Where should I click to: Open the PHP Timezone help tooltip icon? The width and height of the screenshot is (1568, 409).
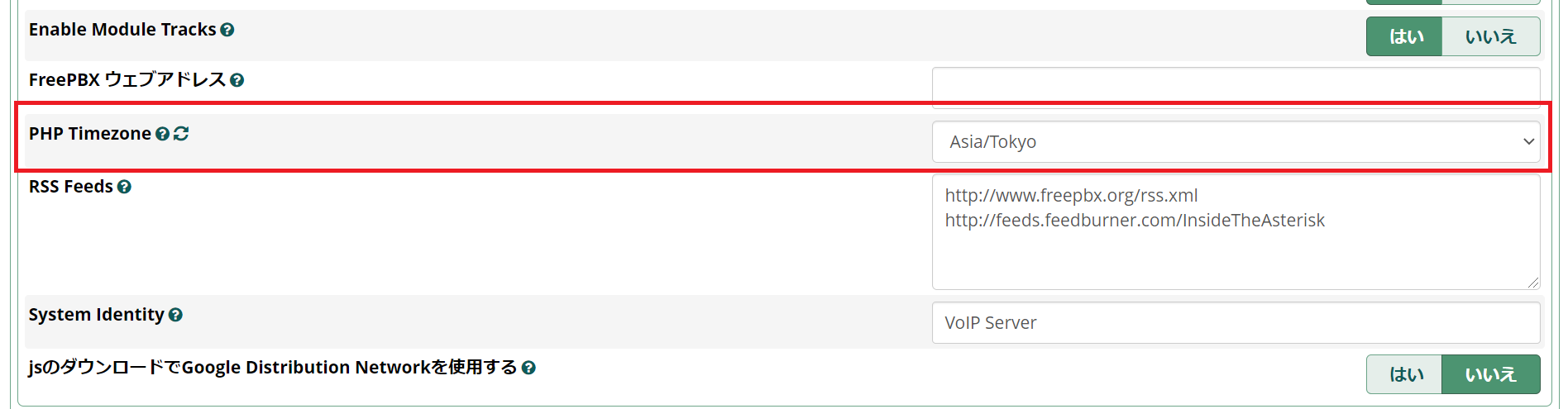tap(163, 134)
